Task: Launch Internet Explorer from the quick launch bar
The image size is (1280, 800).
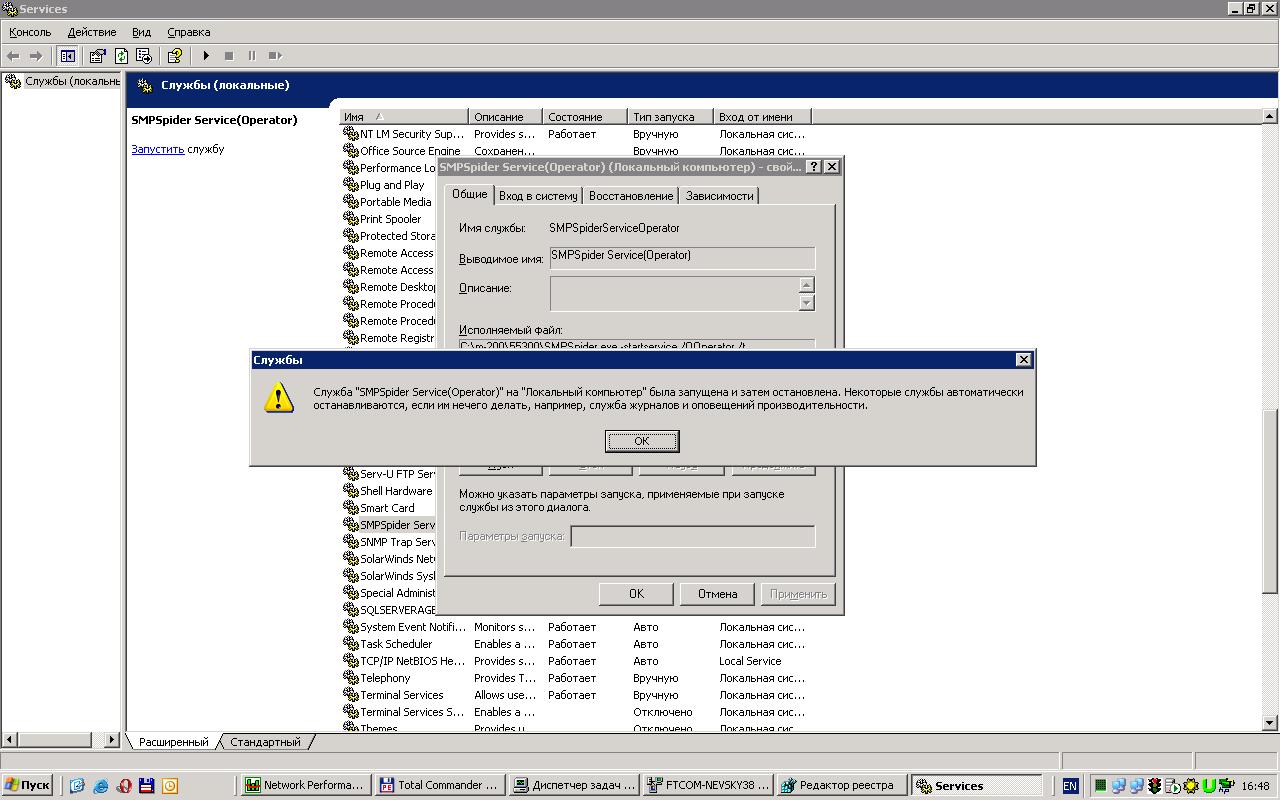Action: coord(101,786)
